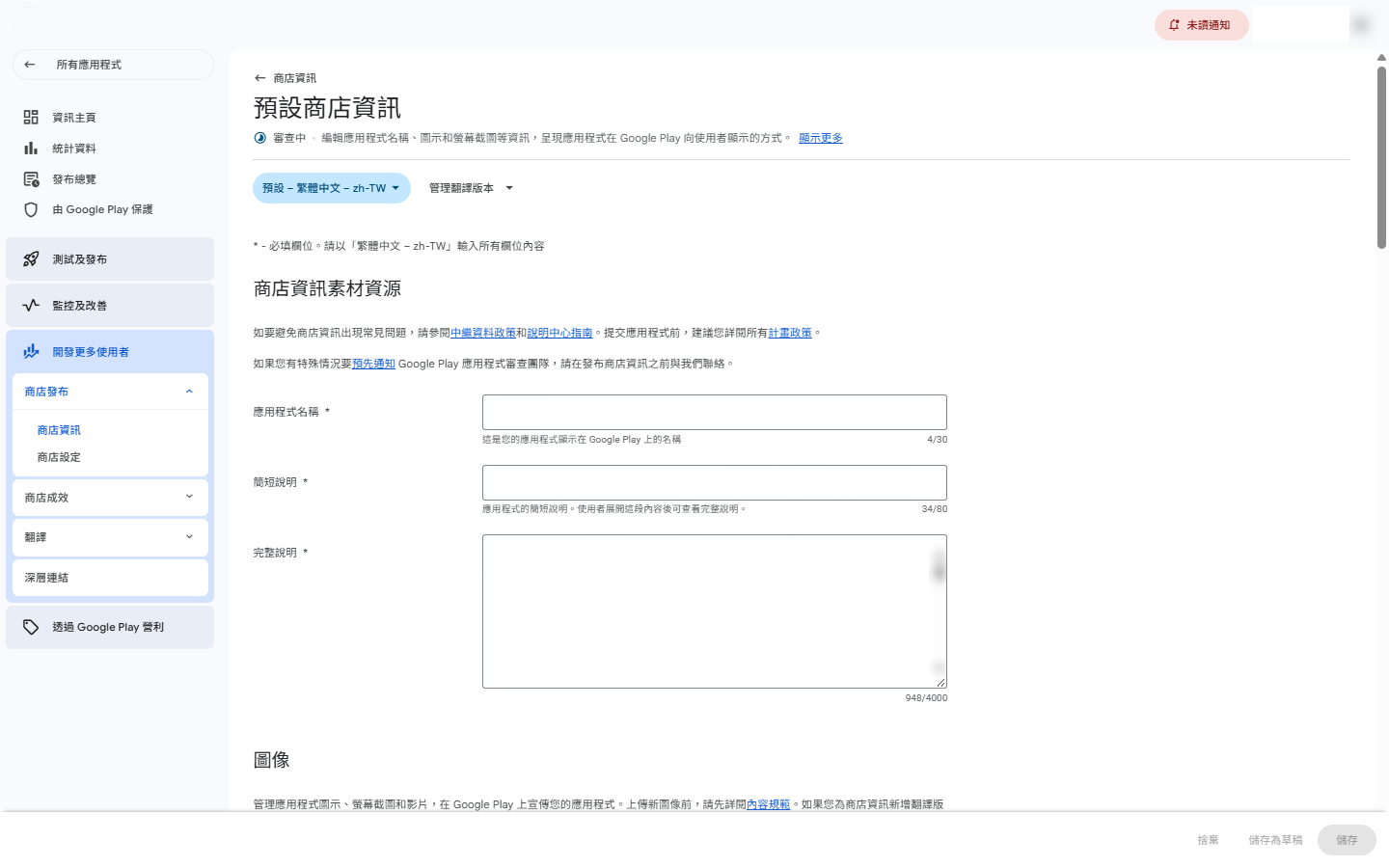Image resolution: width=1389 pixels, height=868 pixels.
Task: Click the 未讀通知 bell icon
Action: [1174, 25]
